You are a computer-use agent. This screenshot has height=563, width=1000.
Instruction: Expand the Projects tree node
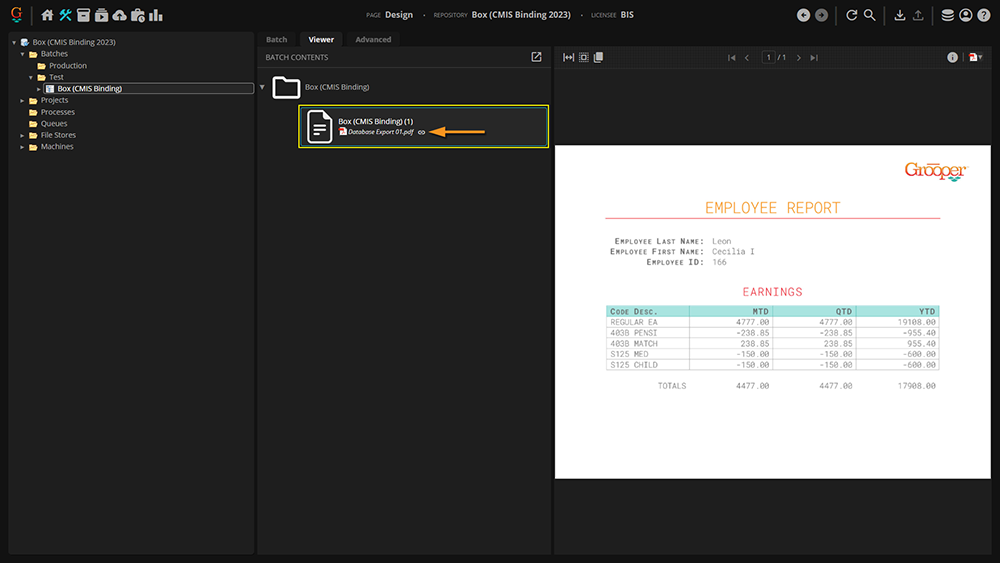[22, 101]
